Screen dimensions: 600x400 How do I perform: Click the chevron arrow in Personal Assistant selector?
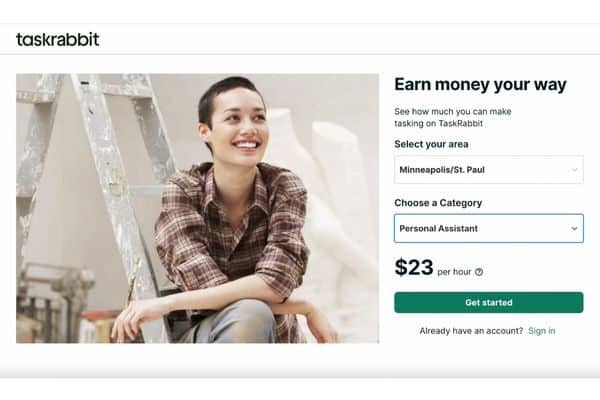point(574,229)
